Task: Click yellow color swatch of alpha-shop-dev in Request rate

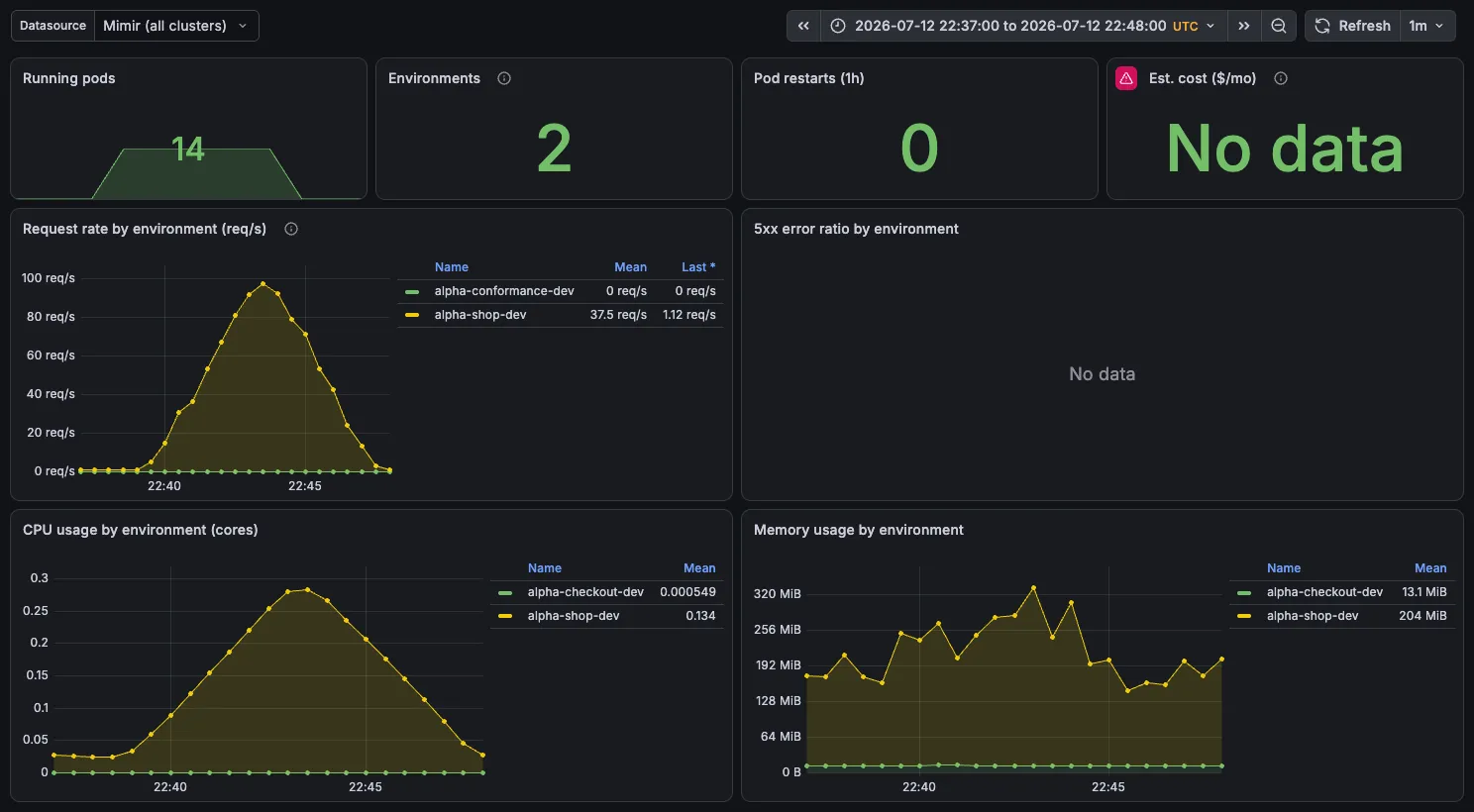Action: tap(412, 315)
